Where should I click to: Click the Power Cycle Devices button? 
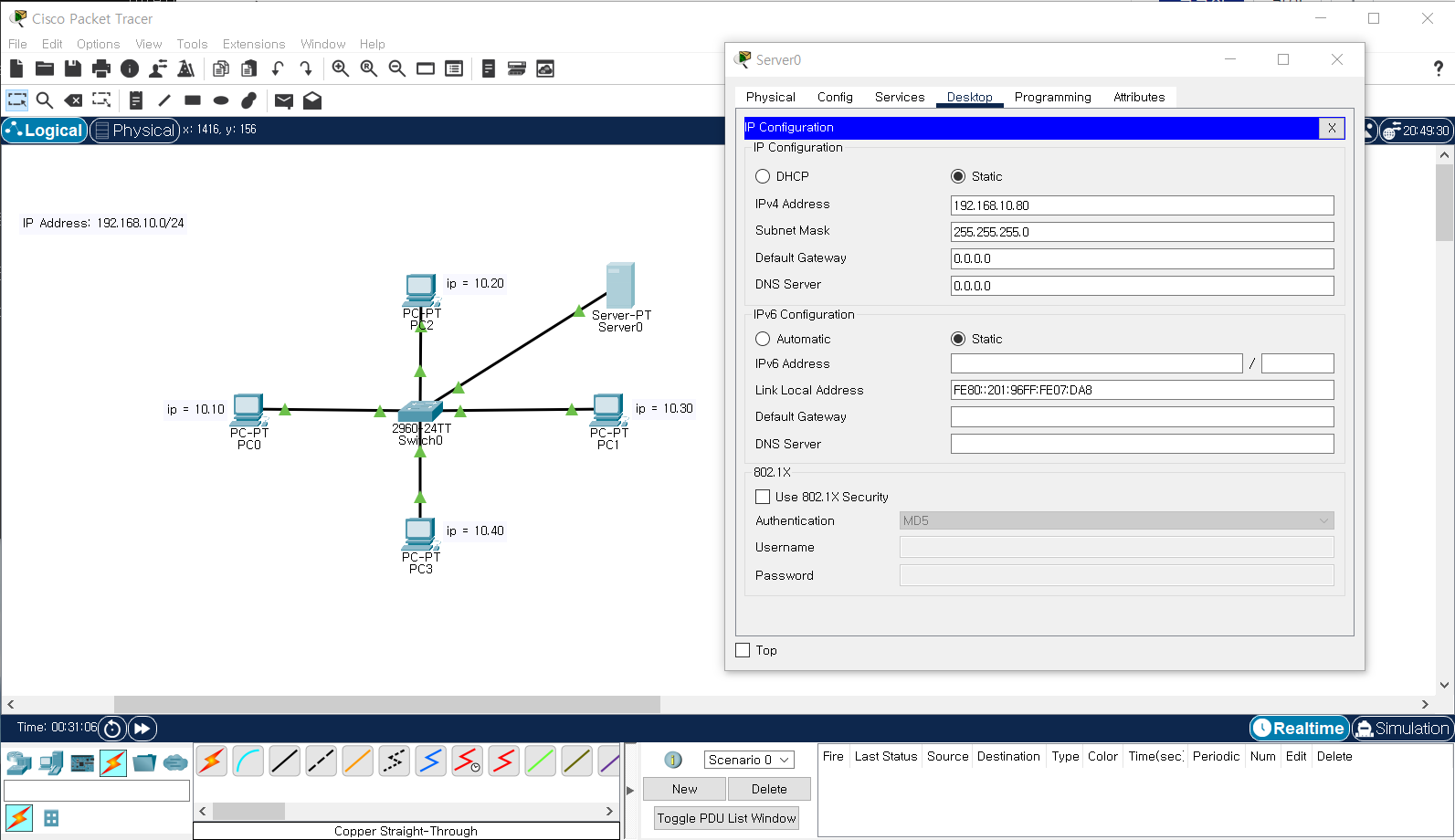(x=112, y=729)
